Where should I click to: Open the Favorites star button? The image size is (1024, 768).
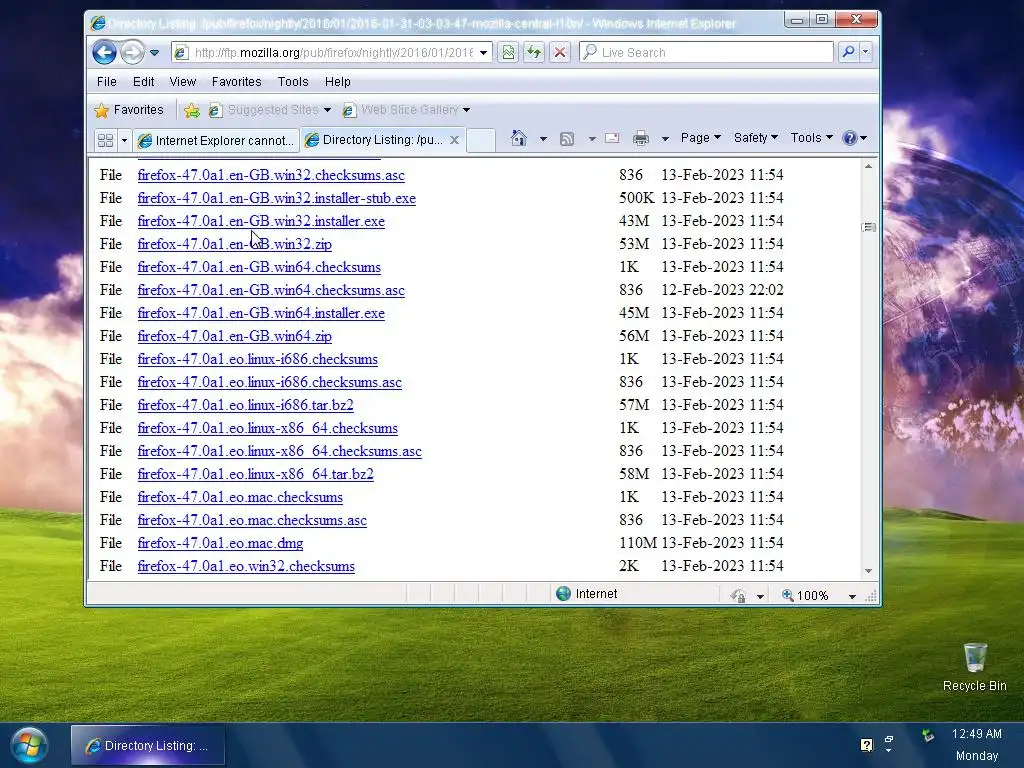coord(129,110)
